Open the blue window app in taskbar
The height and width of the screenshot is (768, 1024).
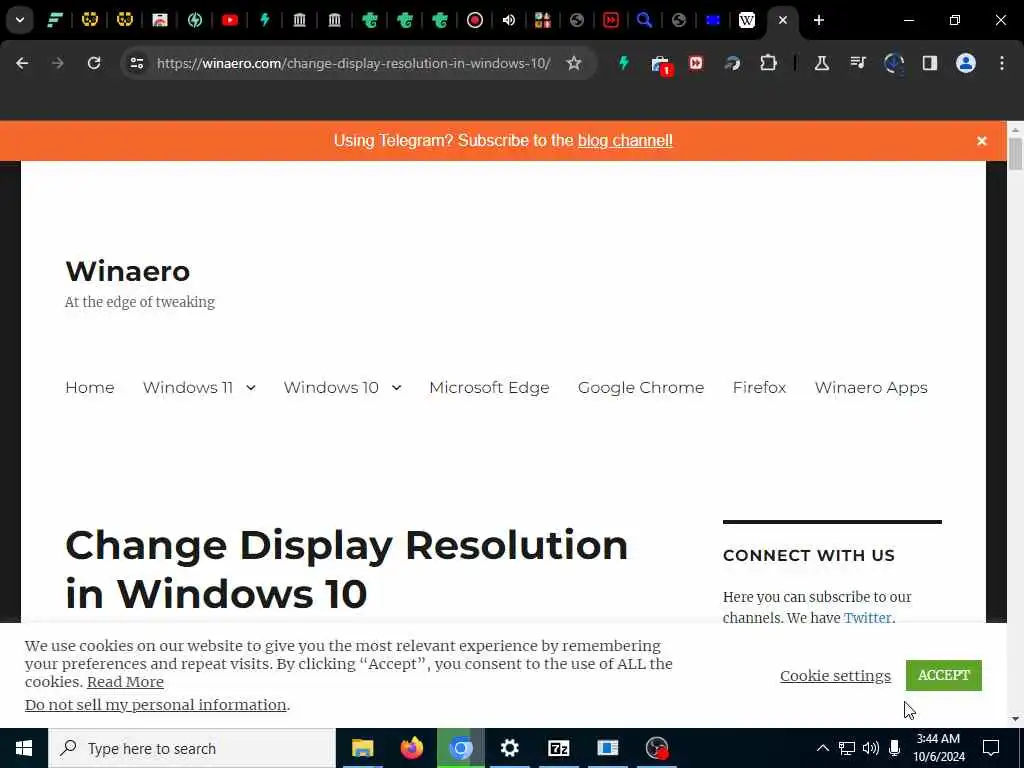click(607, 748)
